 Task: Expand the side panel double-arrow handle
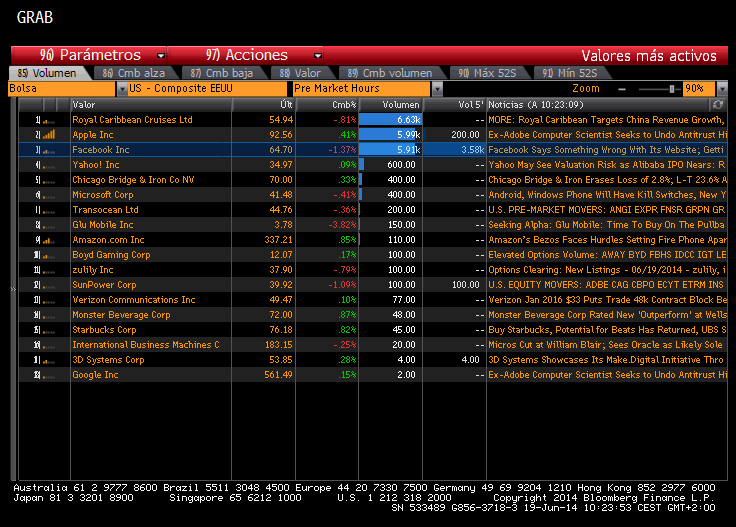14,289
